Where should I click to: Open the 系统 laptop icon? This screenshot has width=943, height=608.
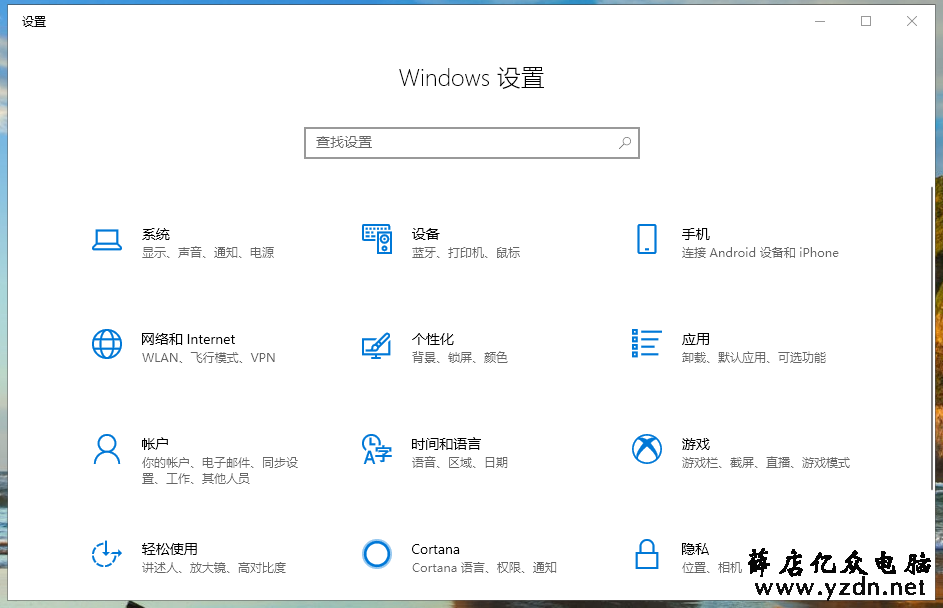[107, 240]
